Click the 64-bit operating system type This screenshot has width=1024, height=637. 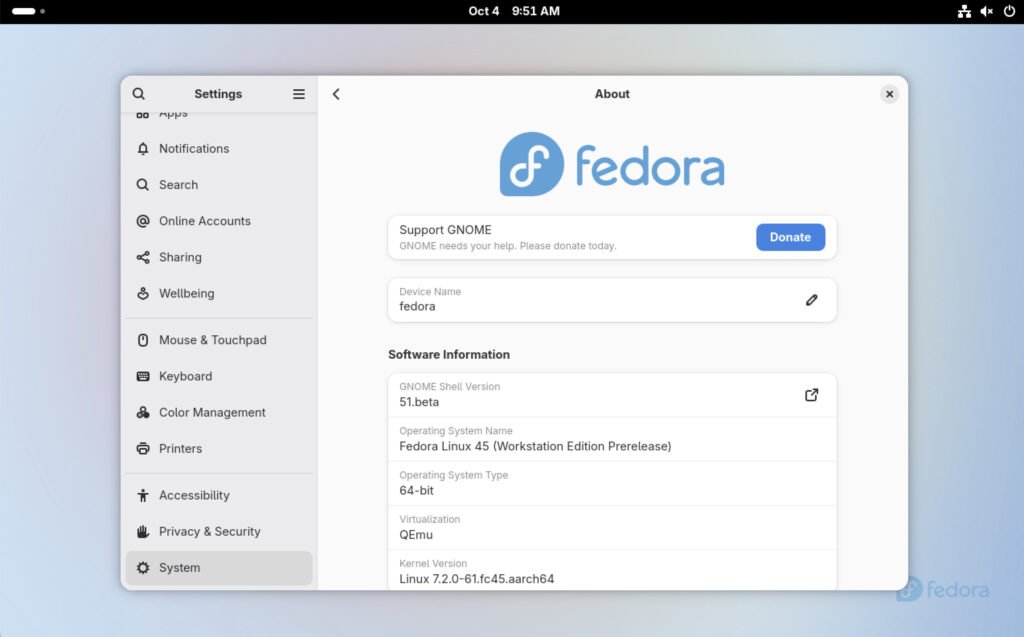click(x=417, y=491)
